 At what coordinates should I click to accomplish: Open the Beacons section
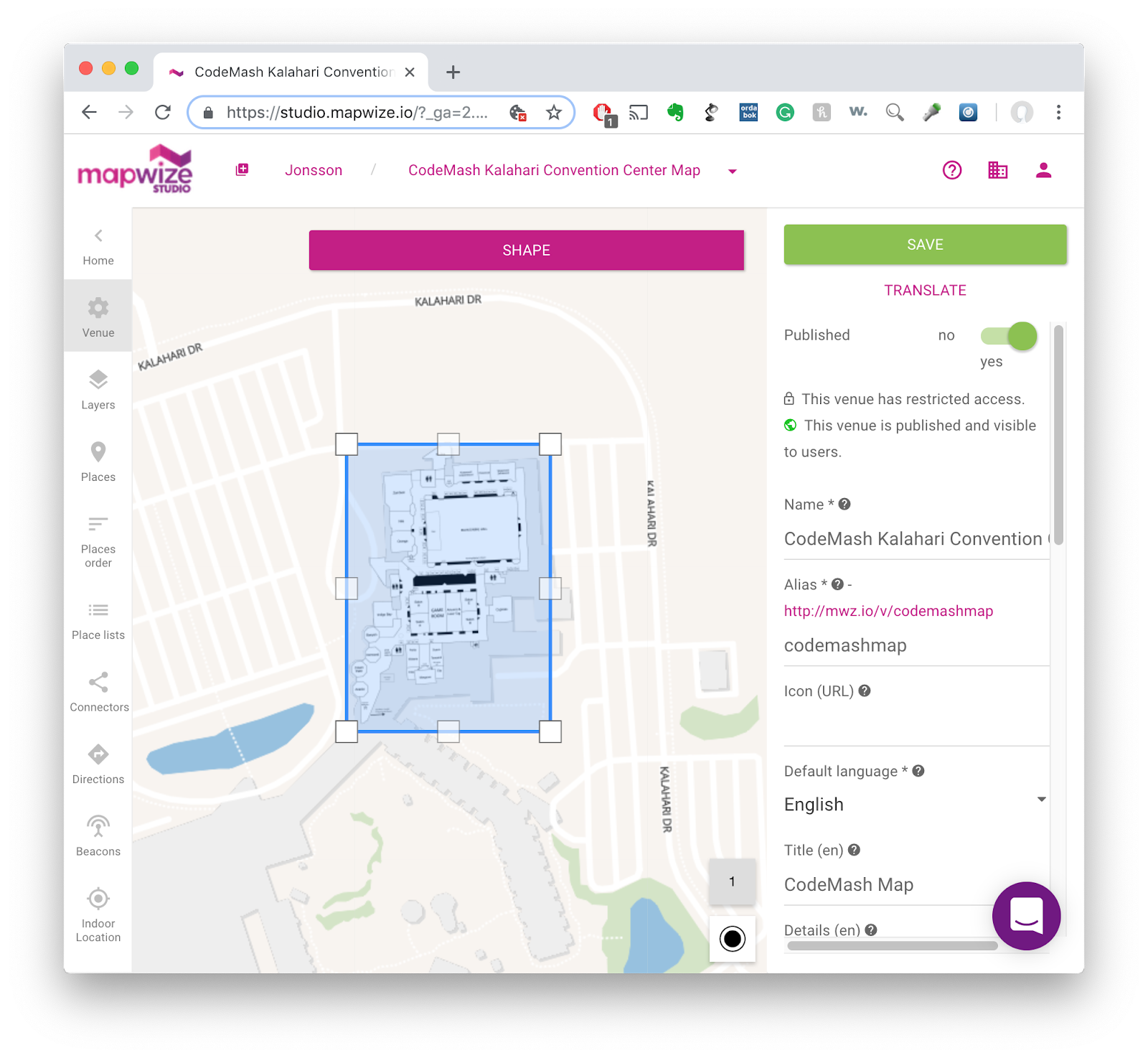98,835
